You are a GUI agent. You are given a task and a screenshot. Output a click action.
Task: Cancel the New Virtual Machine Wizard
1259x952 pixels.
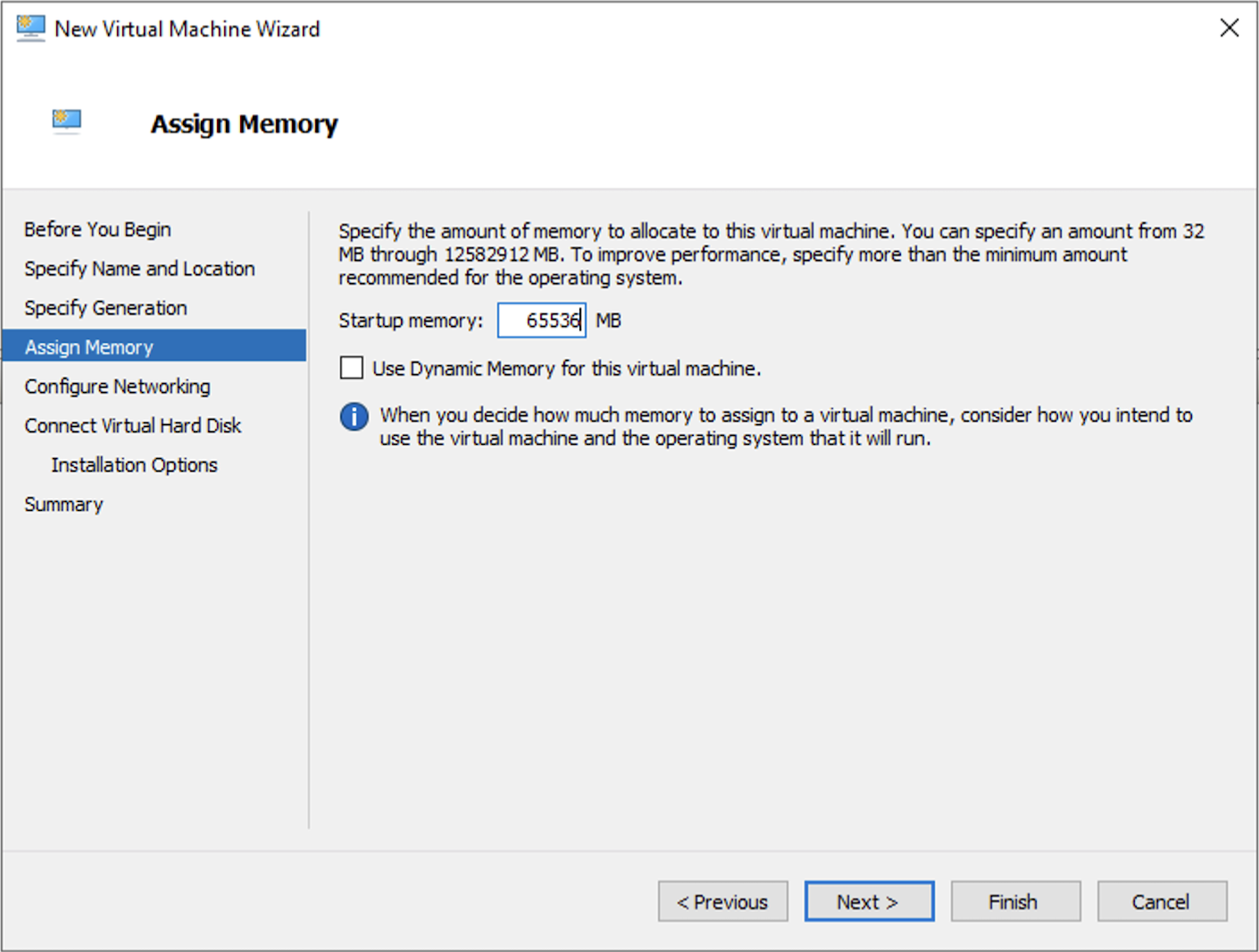1161,901
